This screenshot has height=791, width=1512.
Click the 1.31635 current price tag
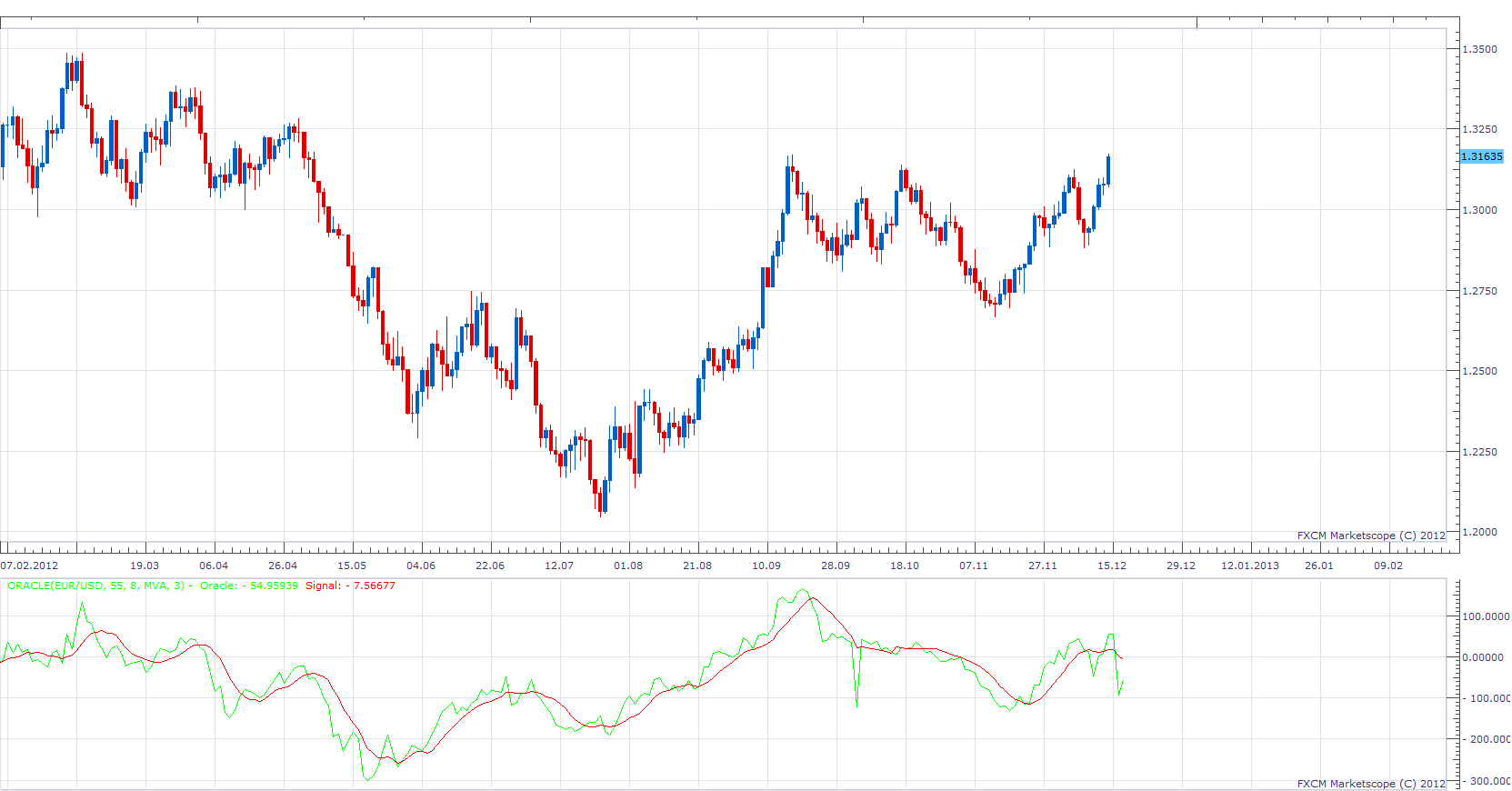(1482, 156)
